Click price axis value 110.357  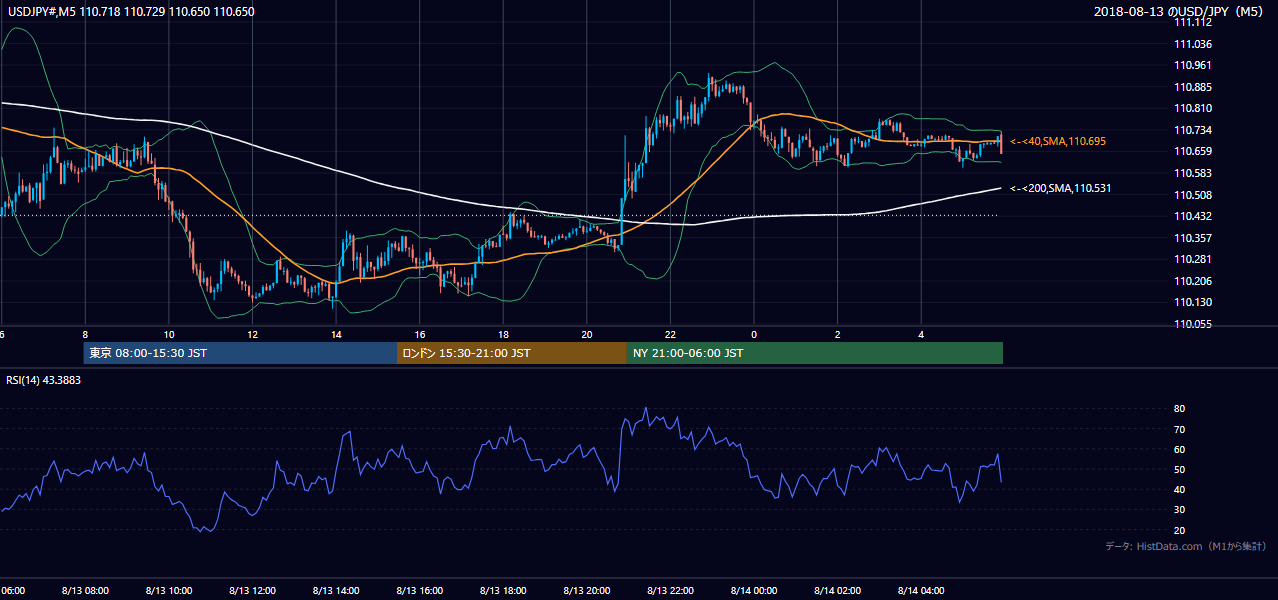tap(1193, 238)
